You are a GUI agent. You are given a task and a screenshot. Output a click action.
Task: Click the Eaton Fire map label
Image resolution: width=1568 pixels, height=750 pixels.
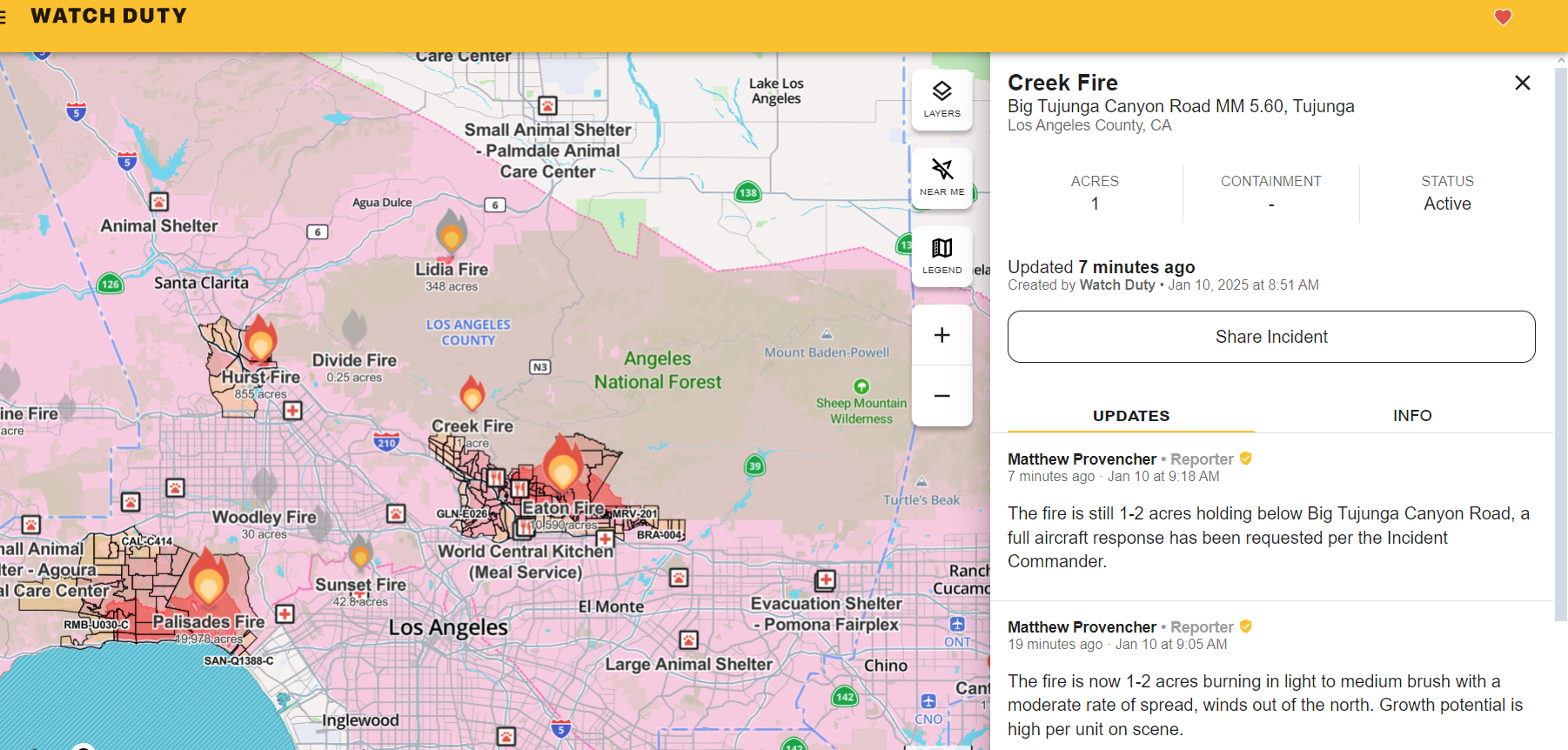tap(564, 507)
